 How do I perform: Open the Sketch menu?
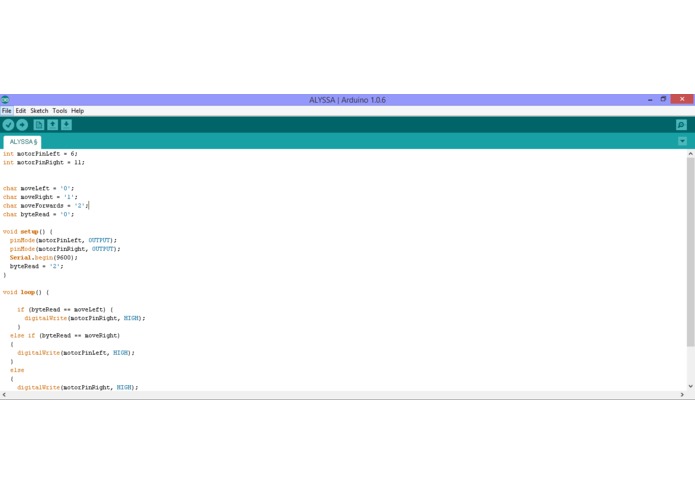point(39,111)
